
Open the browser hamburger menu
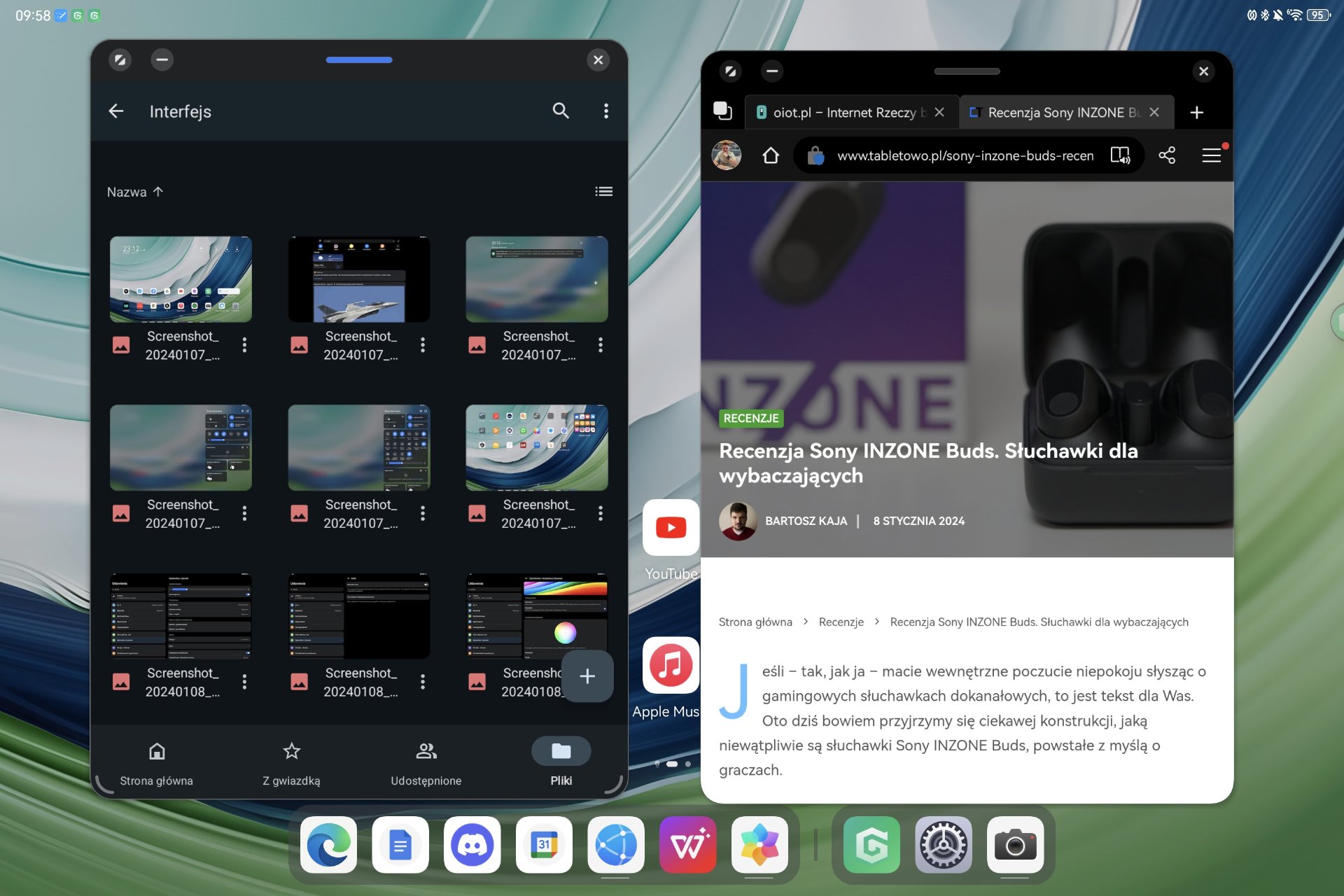[x=1212, y=155]
